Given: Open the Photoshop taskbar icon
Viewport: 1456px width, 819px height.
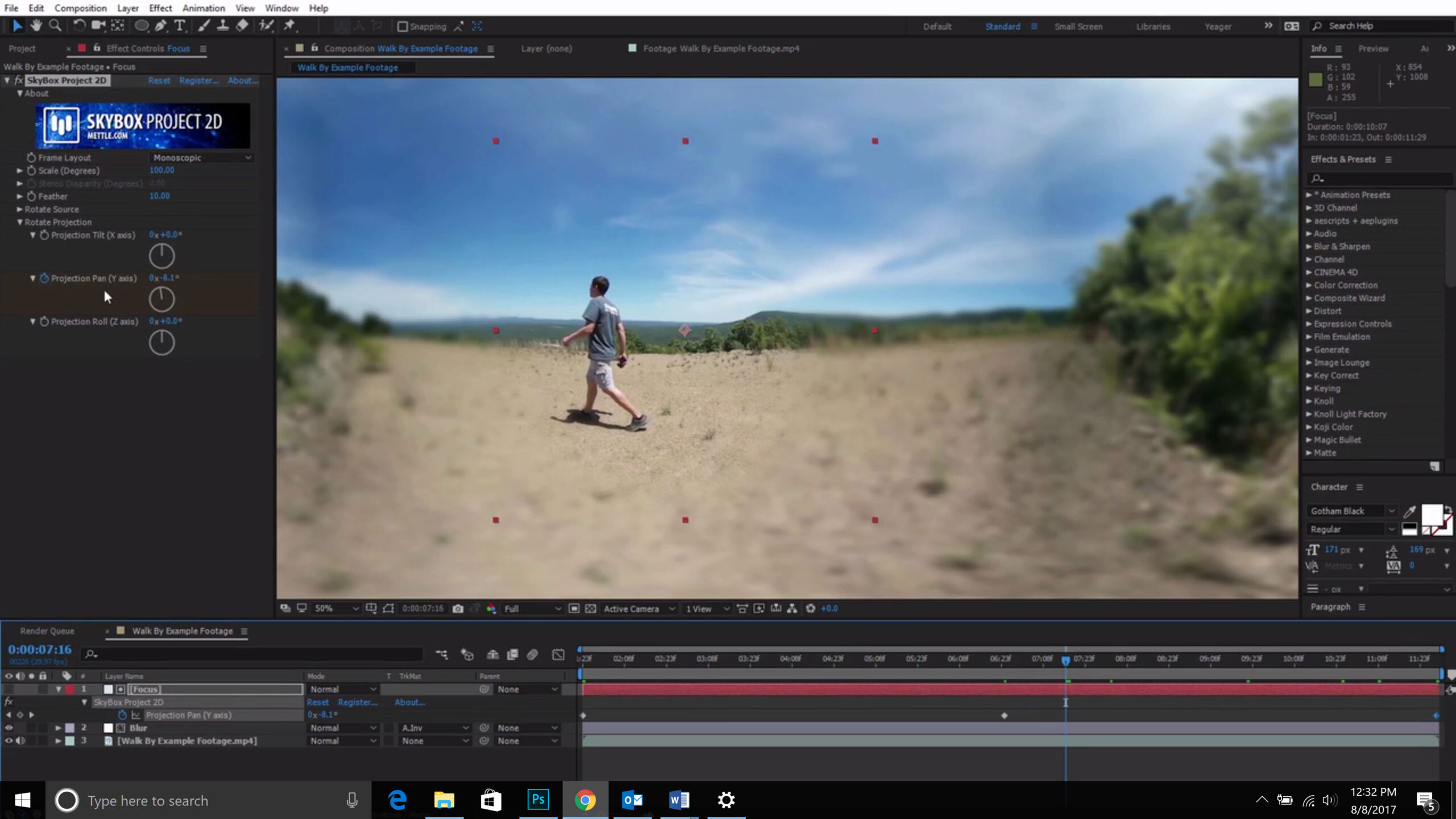Looking at the screenshot, I should coord(537,800).
